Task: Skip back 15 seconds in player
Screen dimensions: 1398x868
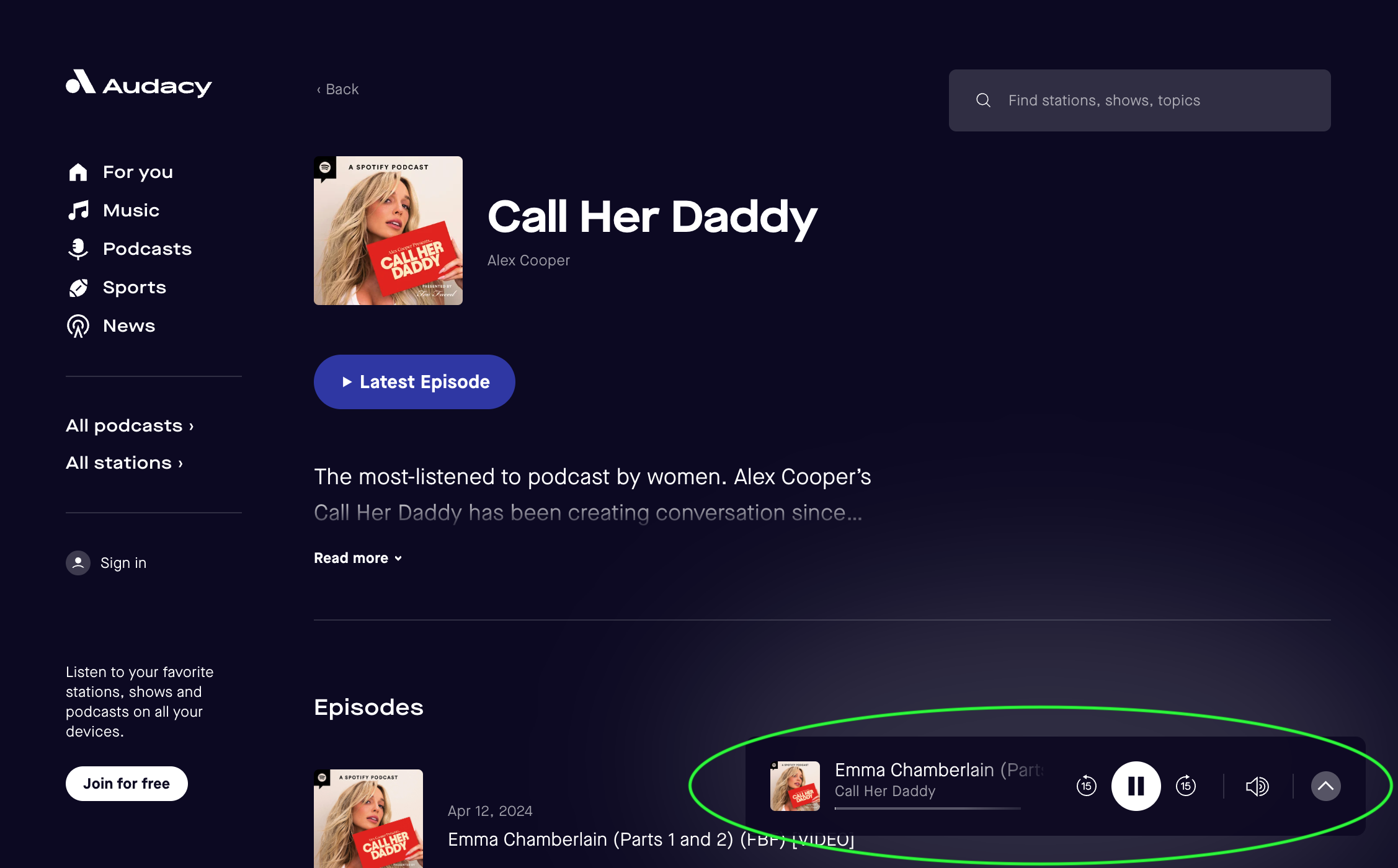Action: click(1086, 786)
